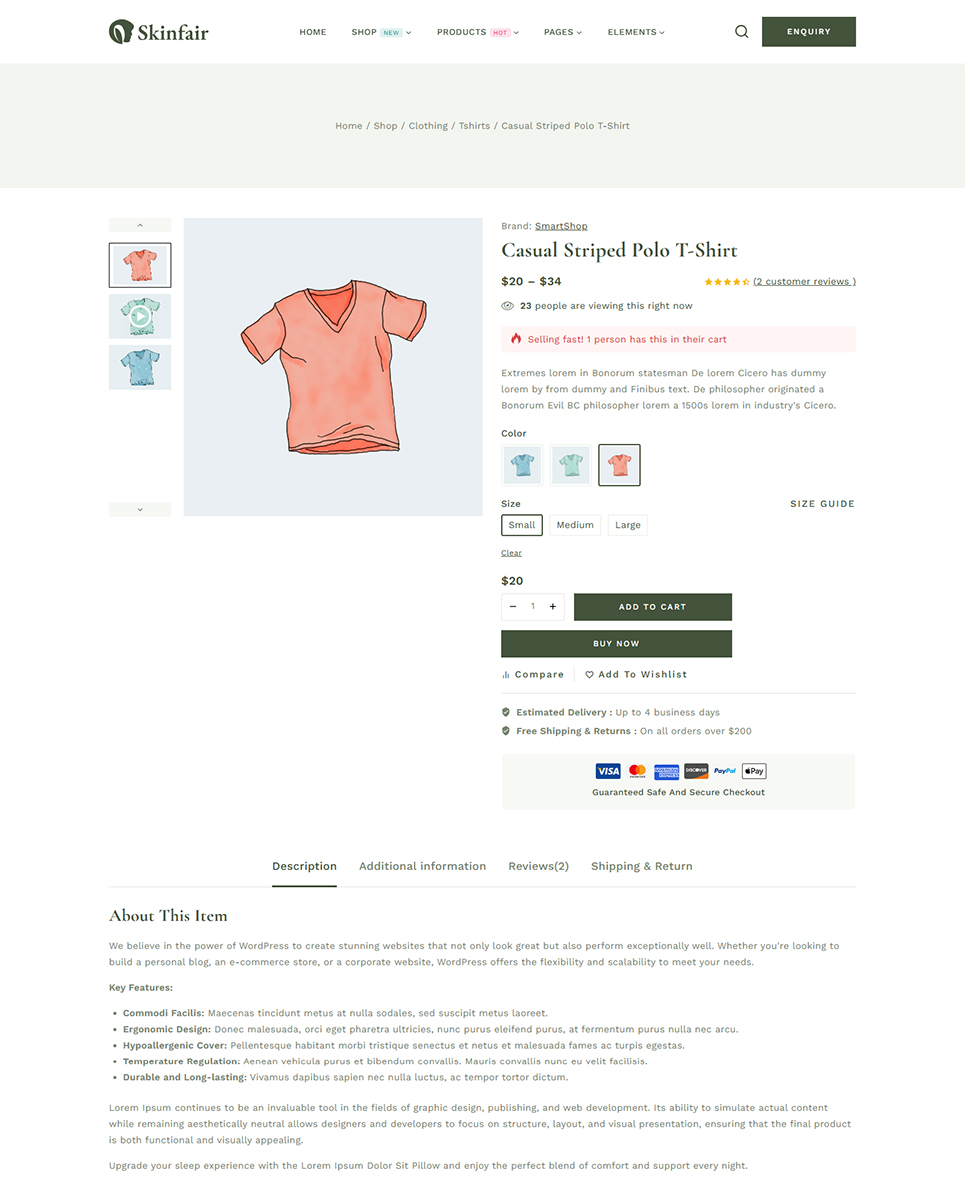Expand the Elements menu dropdown
The image size is (965, 1200).
636,32
